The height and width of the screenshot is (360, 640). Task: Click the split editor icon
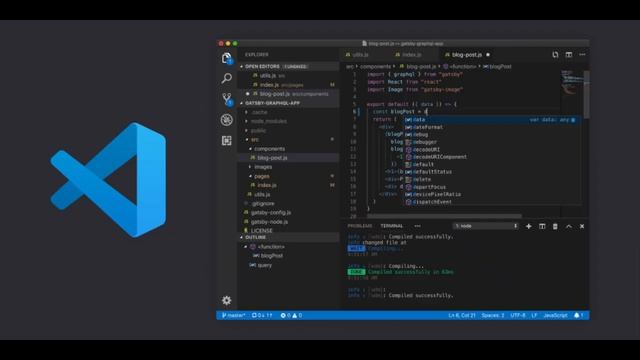pos(569,54)
